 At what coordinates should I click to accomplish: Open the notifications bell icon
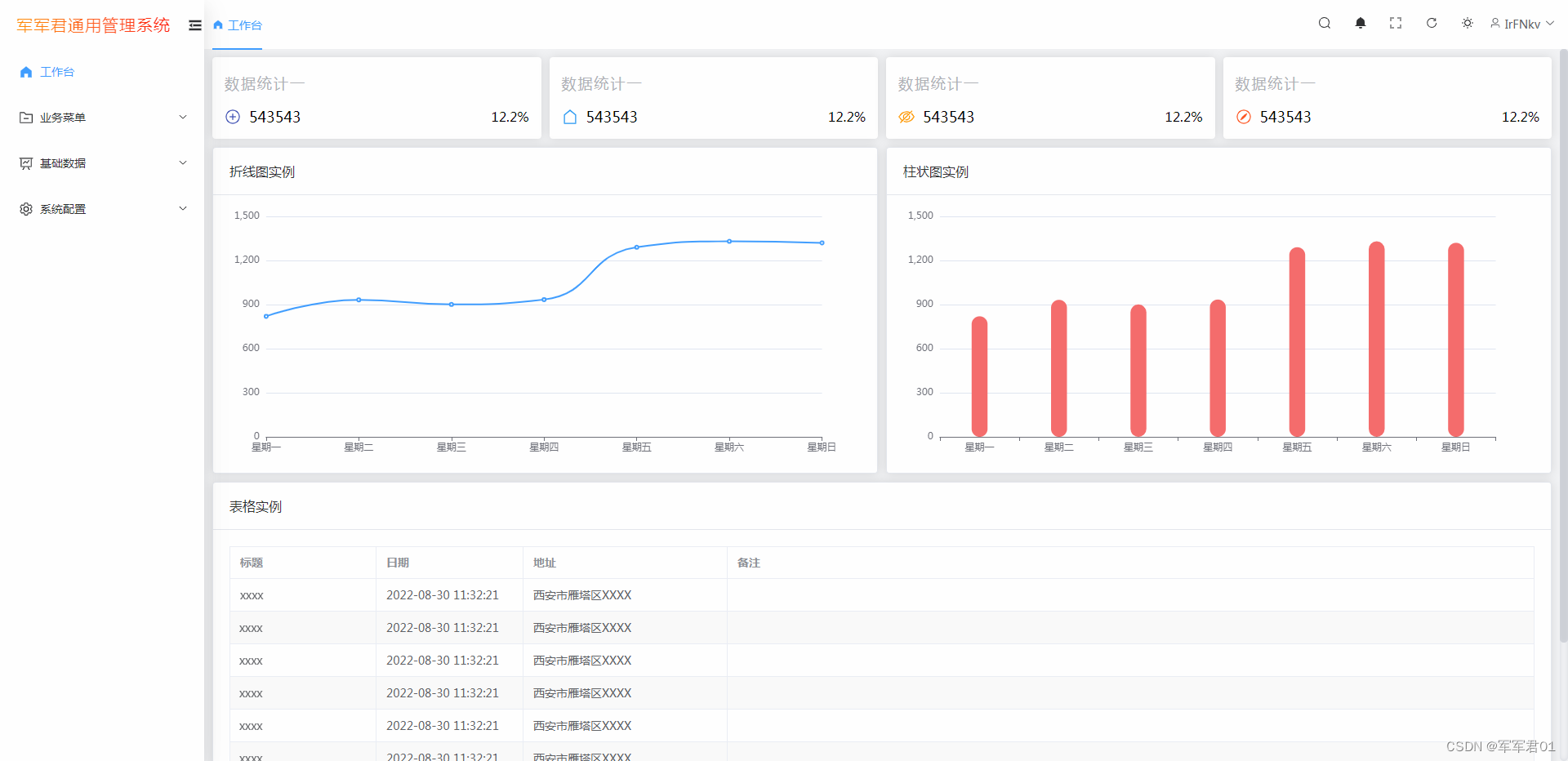[x=1361, y=23]
